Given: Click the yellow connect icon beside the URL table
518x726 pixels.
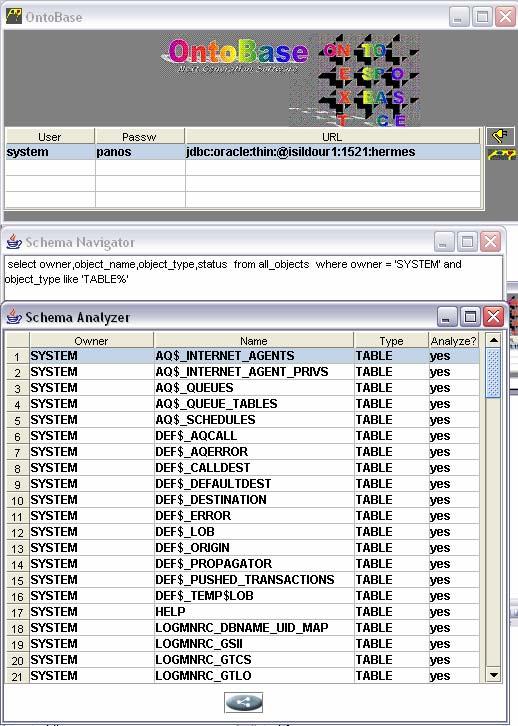Looking at the screenshot, I should (500, 137).
